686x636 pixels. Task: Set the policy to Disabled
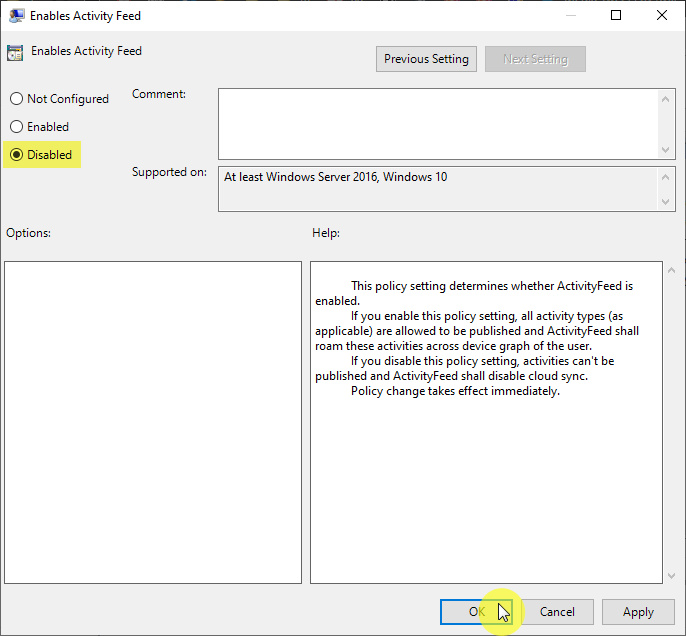[x=16, y=155]
